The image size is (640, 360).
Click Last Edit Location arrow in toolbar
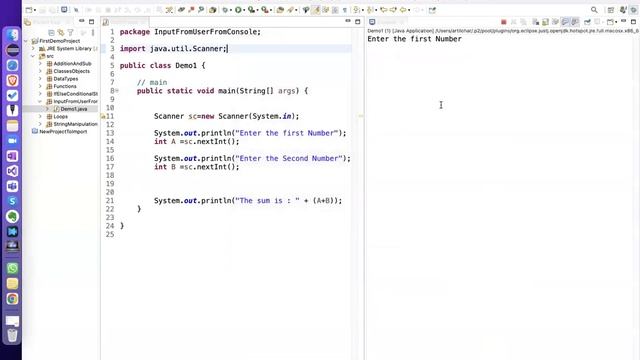383,10
